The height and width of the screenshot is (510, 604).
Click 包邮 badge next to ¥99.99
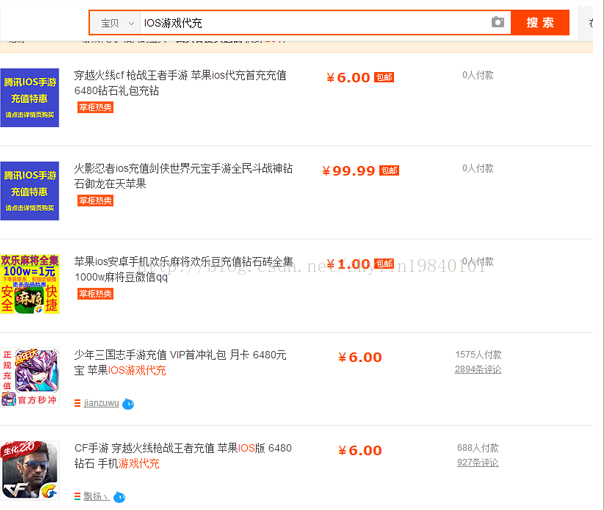[x=389, y=170]
